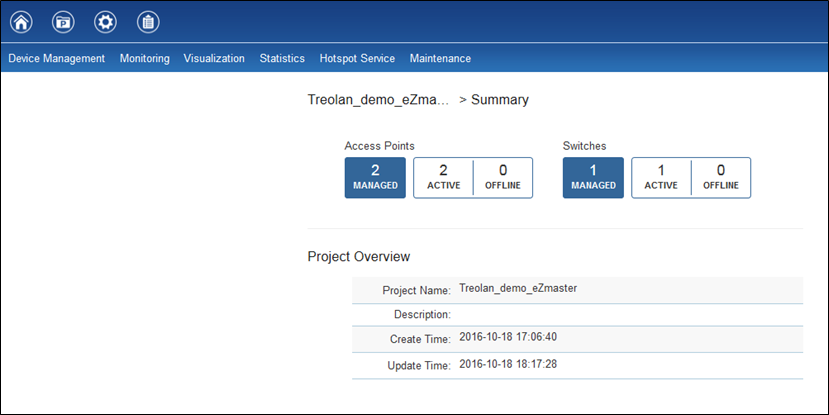The width and height of the screenshot is (829, 415).
Task: Click update time value 2016-10-18 18:17:28
Action: pyautogui.click(x=508, y=364)
